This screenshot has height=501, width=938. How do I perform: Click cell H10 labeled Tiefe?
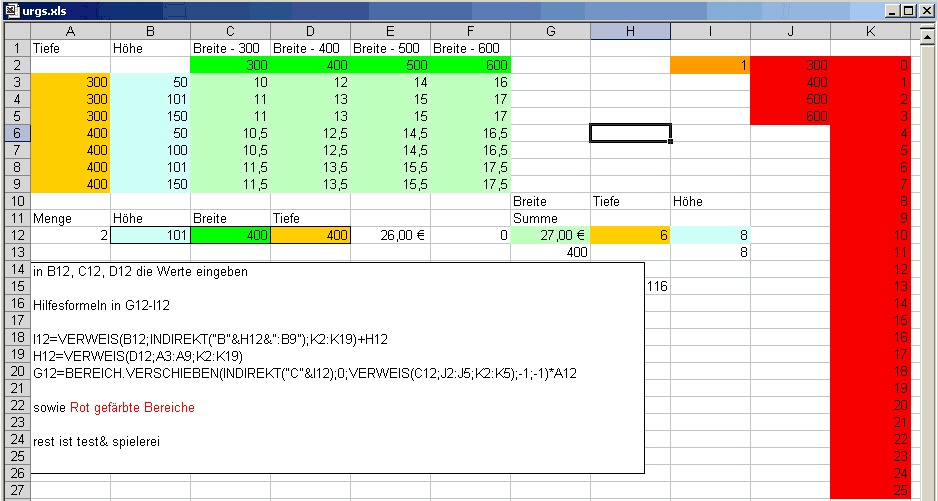[631, 202]
